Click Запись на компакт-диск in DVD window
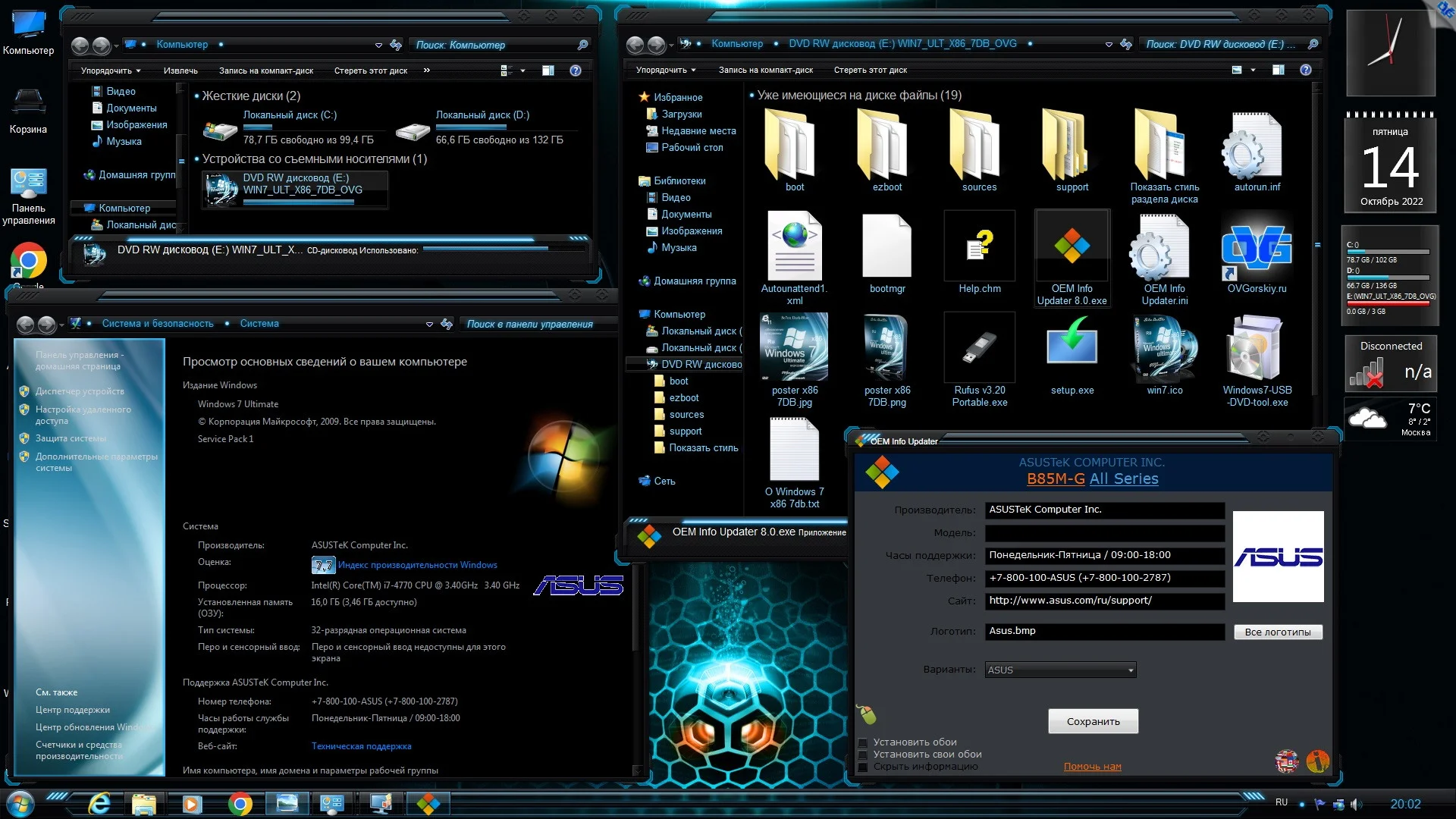1456x819 pixels. [x=765, y=70]
